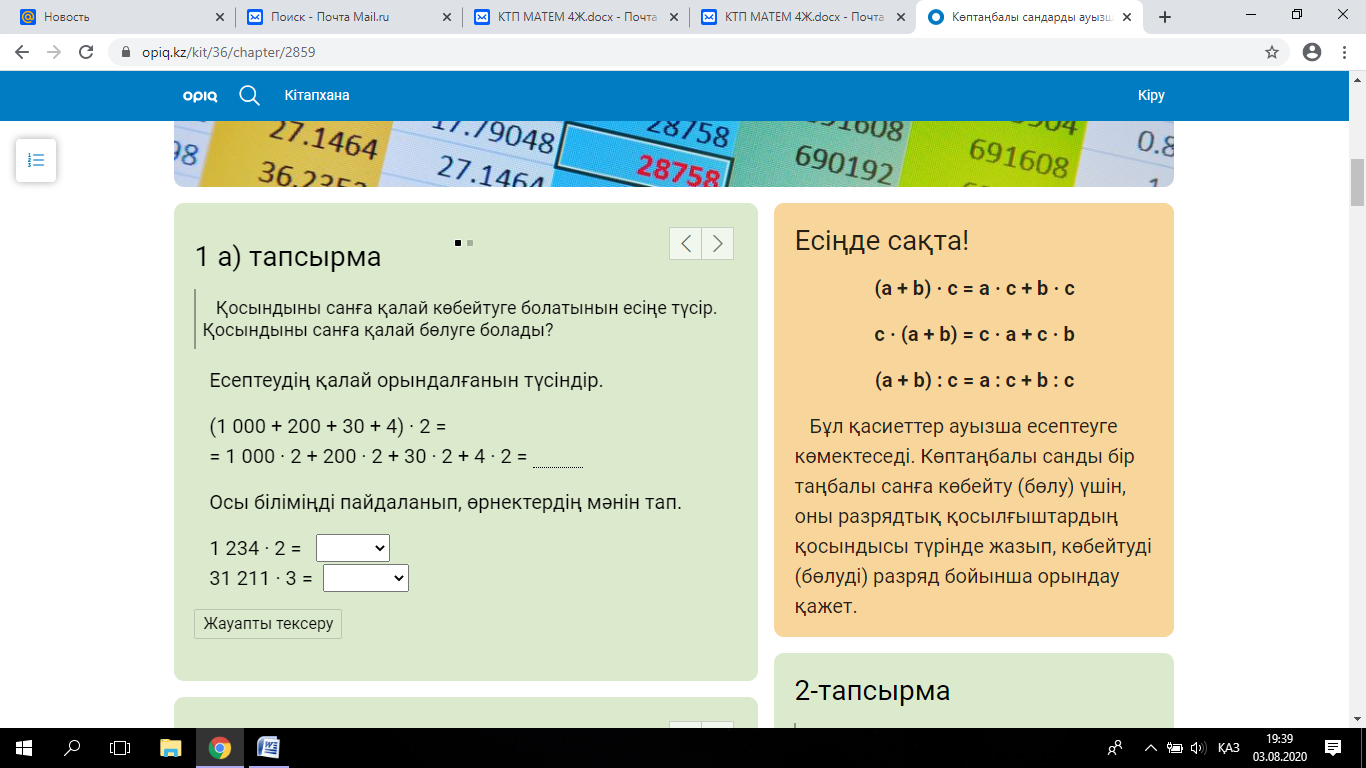Click the text Есептеудің қалай орындалғанын түсіндір.

coord(407,381)
